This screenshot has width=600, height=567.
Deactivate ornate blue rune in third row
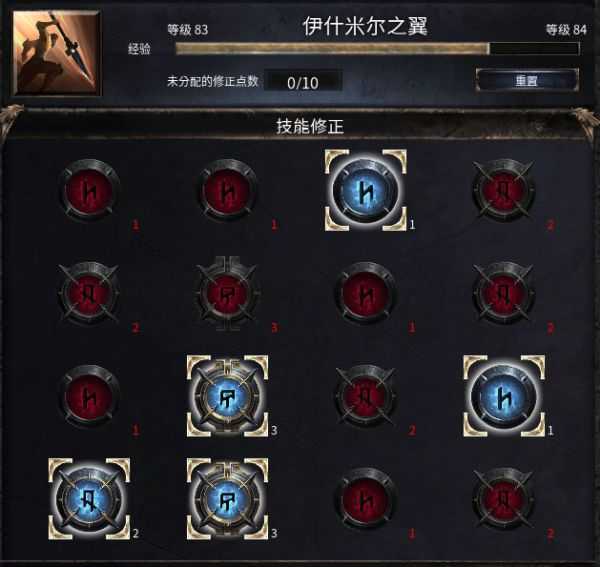tap(227, 396)
